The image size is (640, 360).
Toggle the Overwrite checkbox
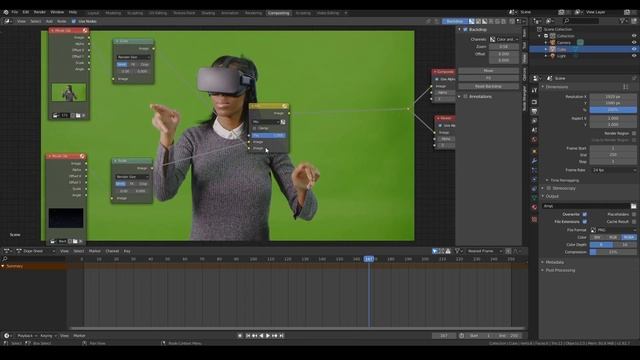[584, 214]
